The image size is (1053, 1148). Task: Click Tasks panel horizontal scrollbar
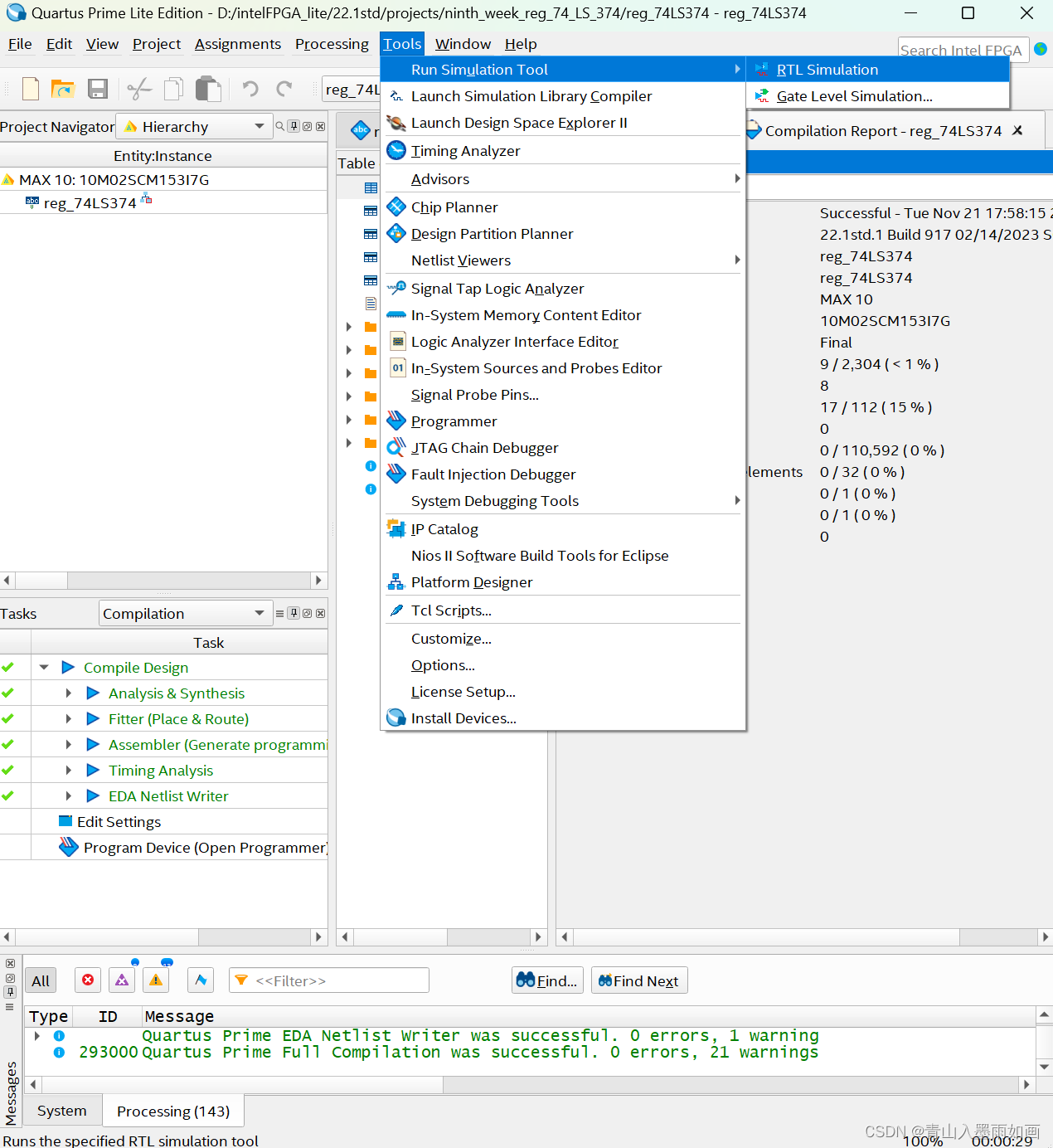pos(163,937)
